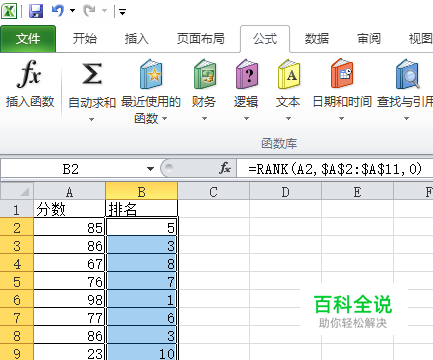
Task: Select row 6 header
Action: [x=17, y=300]
